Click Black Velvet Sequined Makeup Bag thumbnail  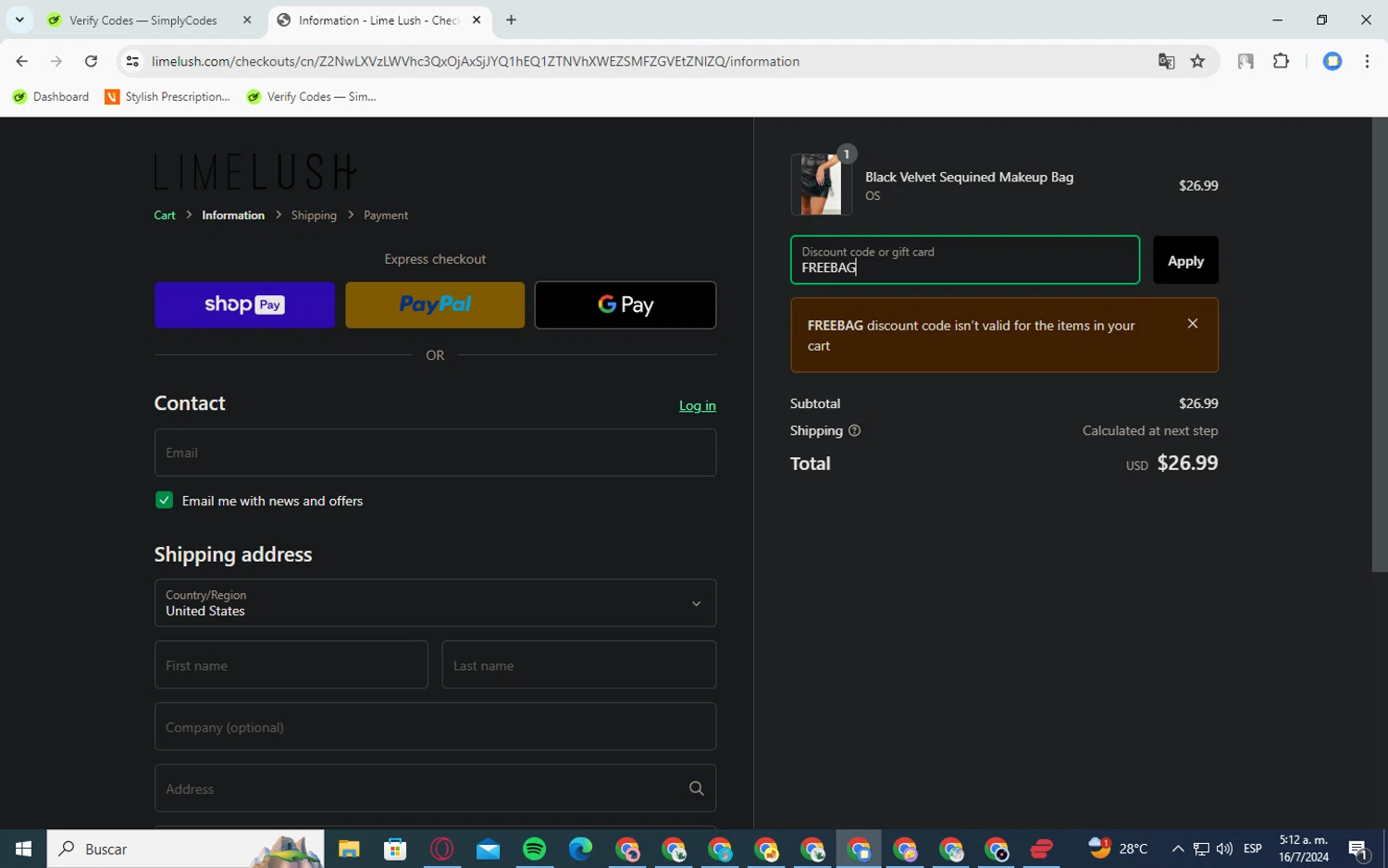(x=822, y=185)
